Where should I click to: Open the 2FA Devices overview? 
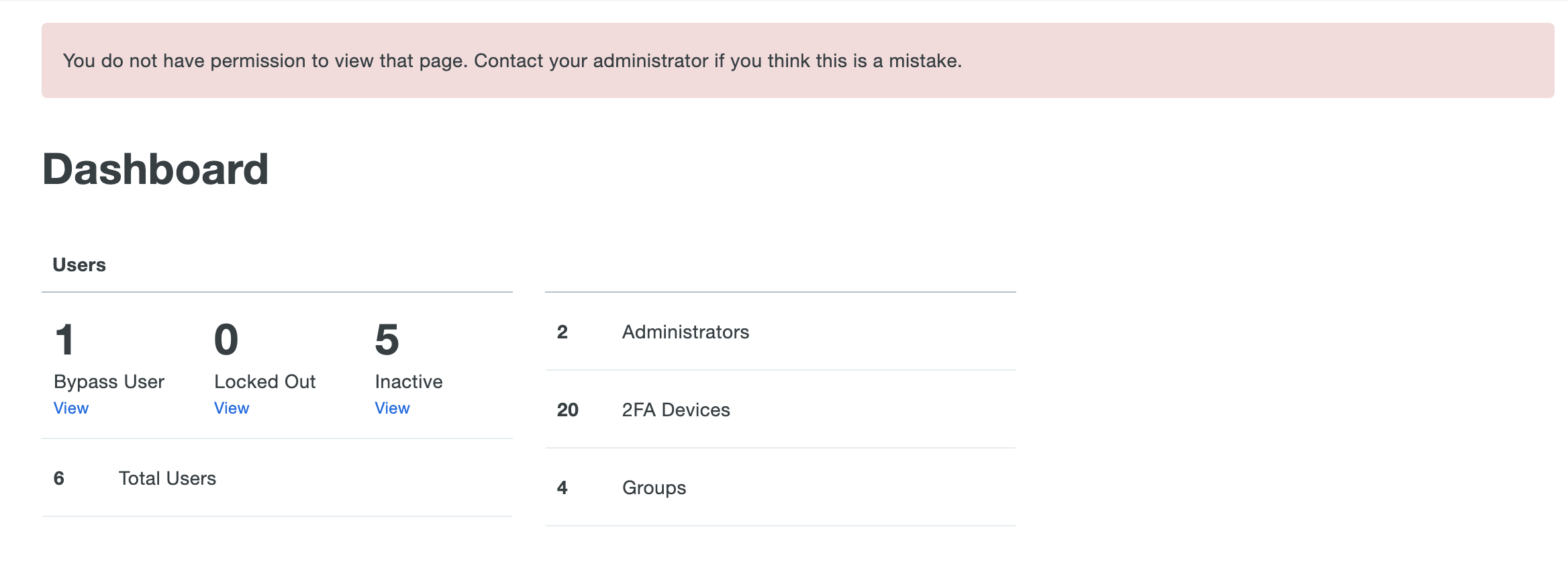(x=676, y=409)
